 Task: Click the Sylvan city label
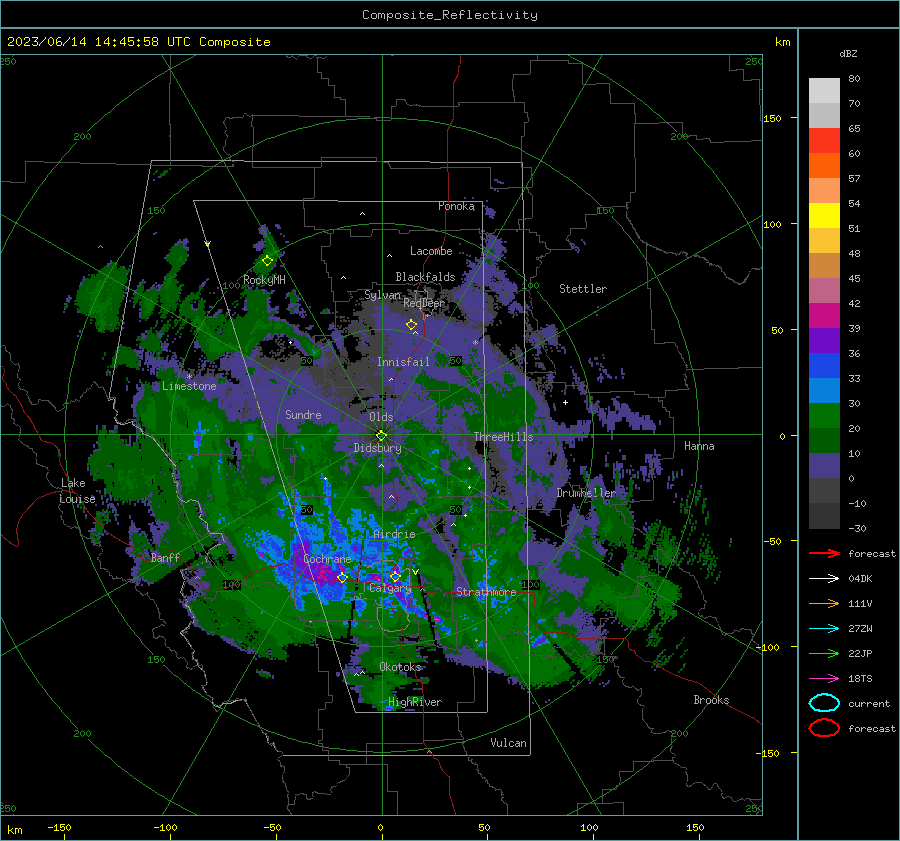coord(382,295)
